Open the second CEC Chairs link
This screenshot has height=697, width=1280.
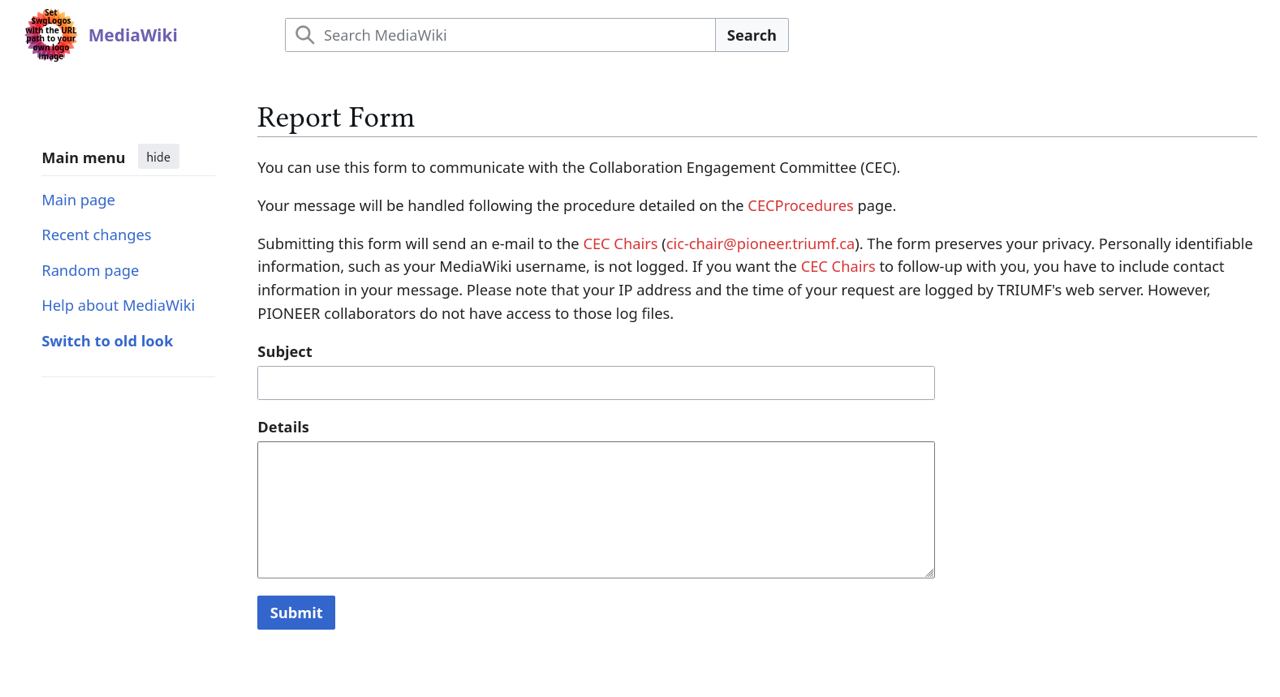pyautogui.click(x=838, y=267)
